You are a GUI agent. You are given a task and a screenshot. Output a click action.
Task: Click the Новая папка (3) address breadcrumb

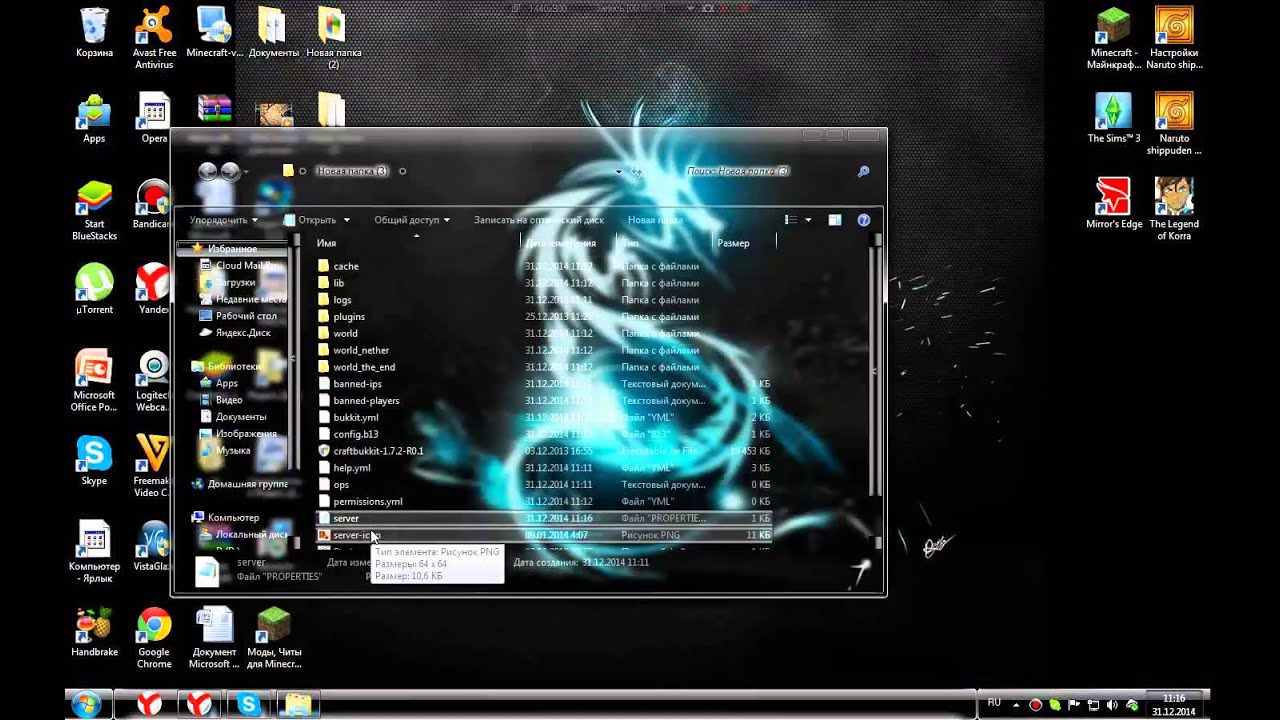tap(352, 171)
